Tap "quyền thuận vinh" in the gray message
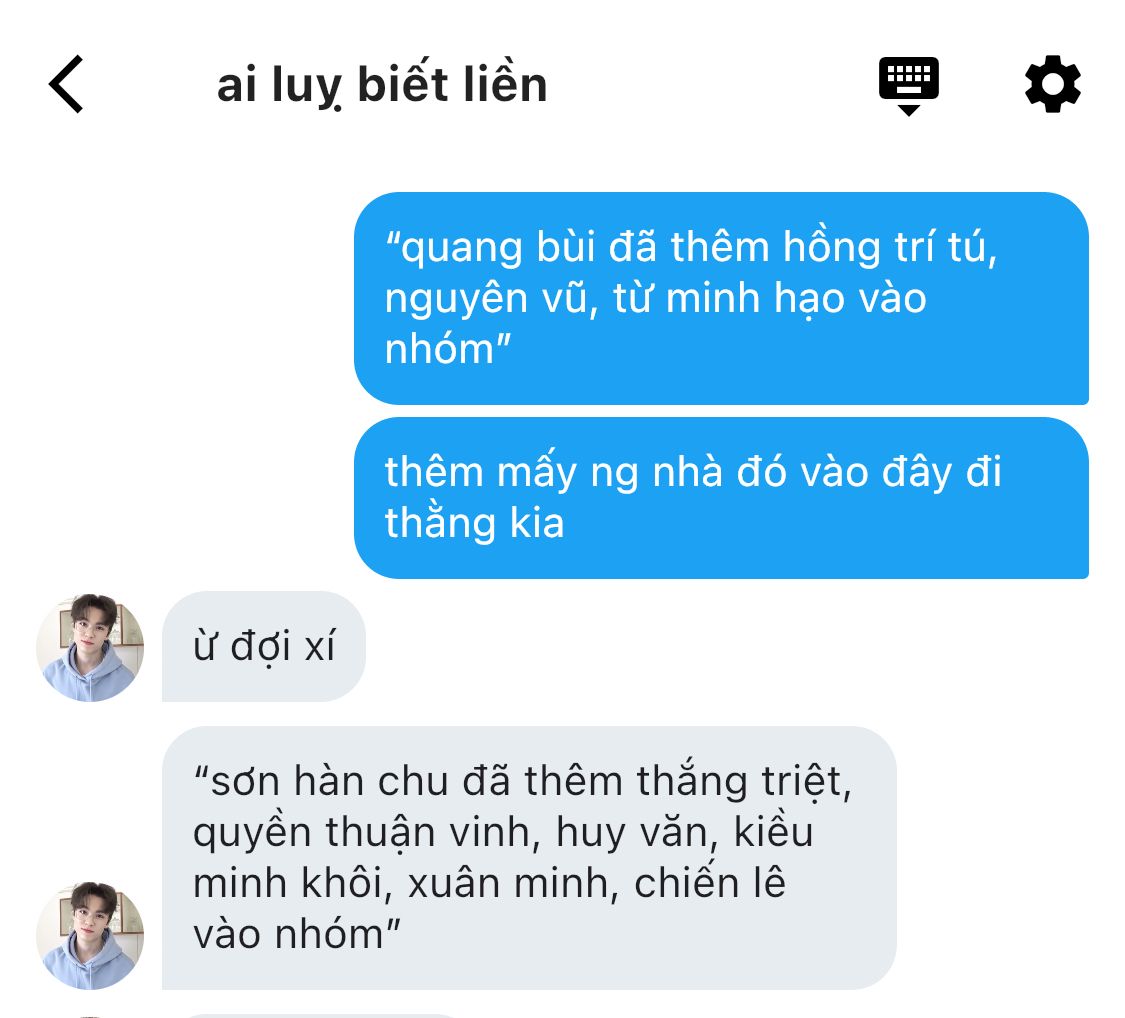Viewport: 1125px width, 1018px height. [366, 833]
